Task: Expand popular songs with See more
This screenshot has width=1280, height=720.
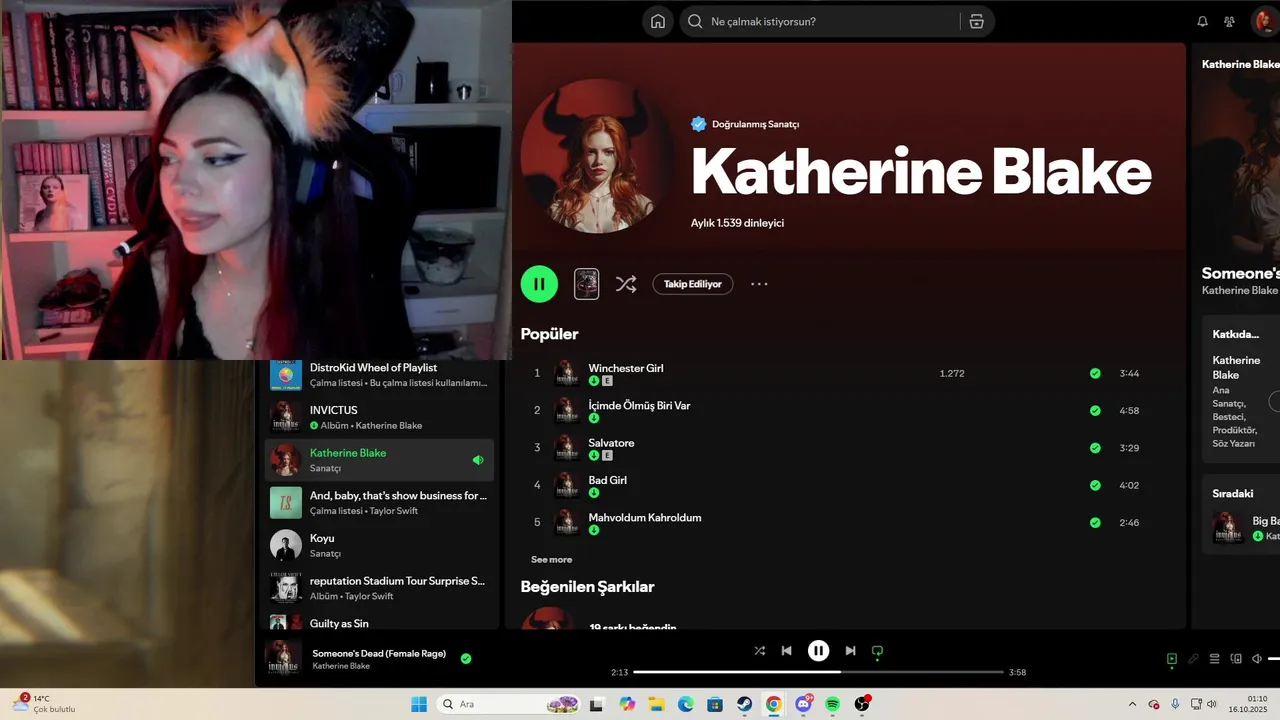Action: coord(551,560)
